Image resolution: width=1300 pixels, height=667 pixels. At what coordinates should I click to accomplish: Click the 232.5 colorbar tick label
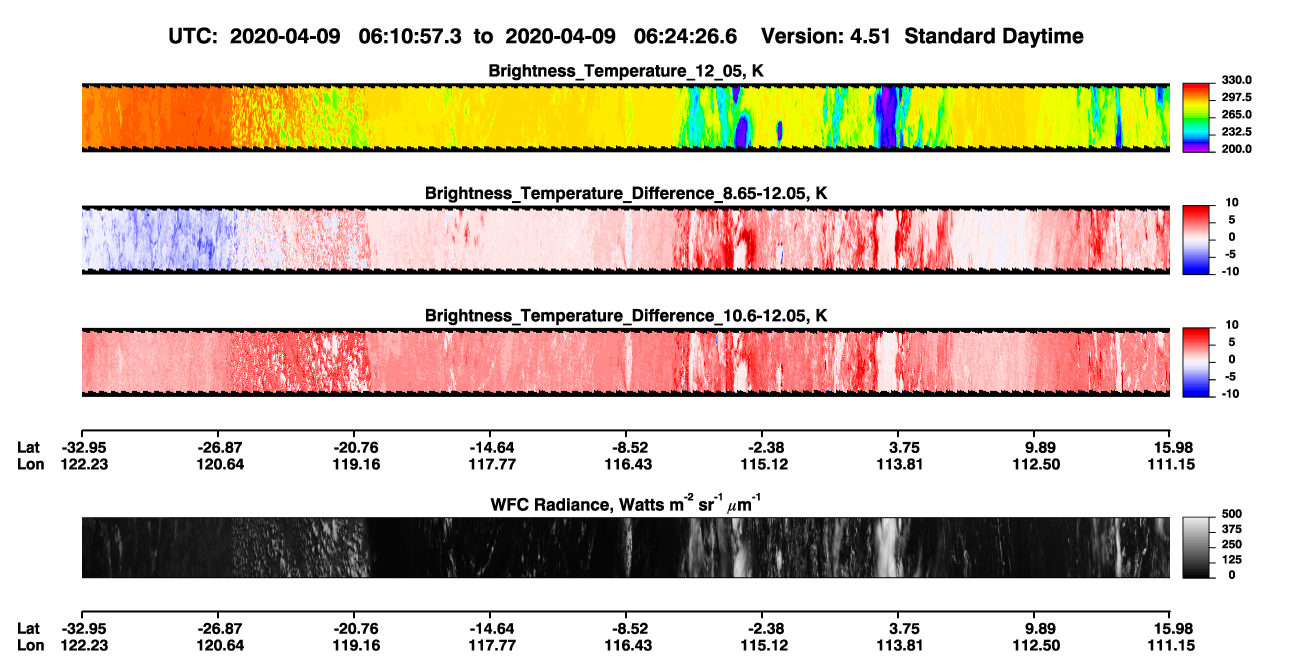tap(1238, 131)
